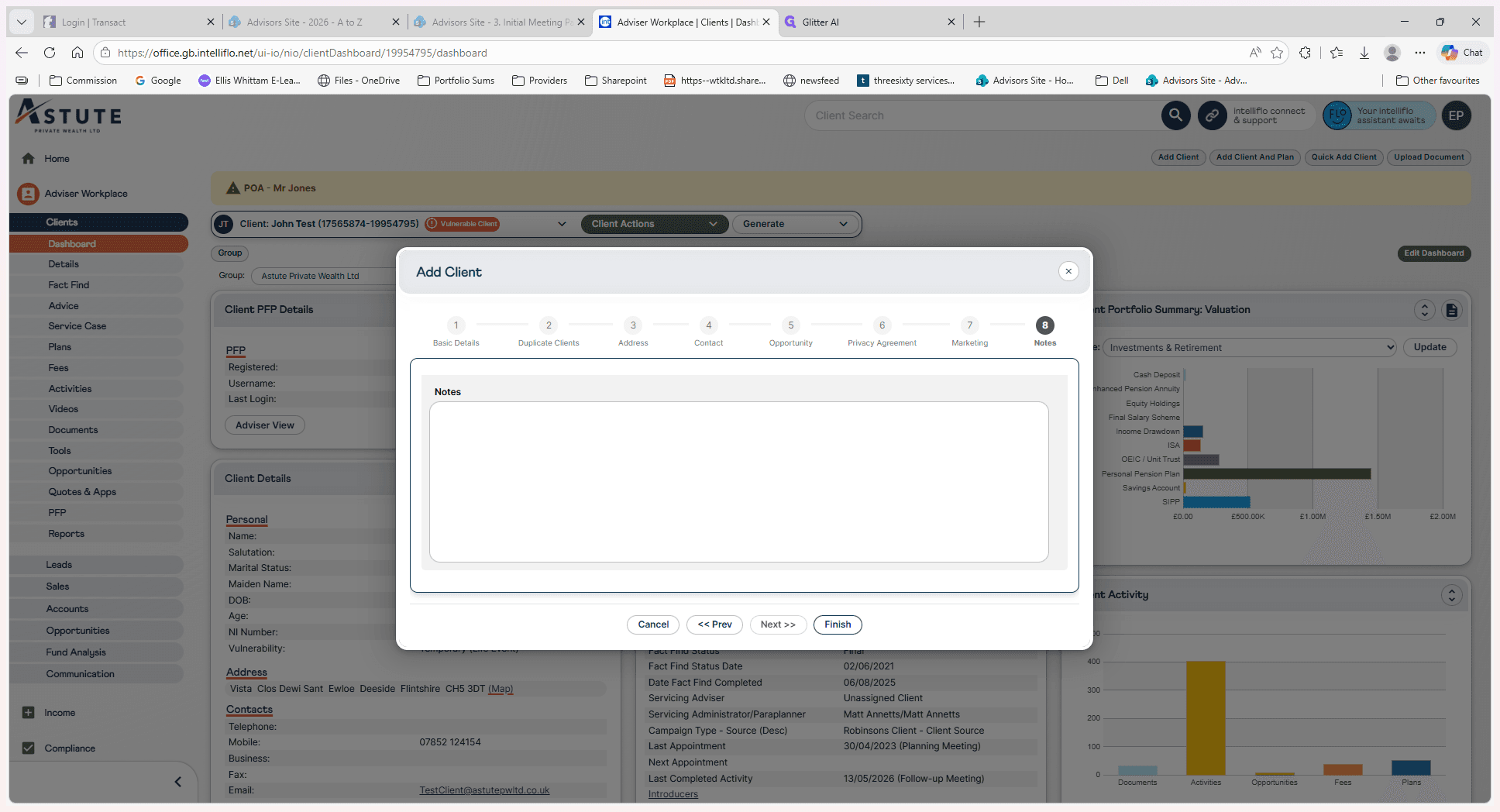
Task: Click POA warning triangle icon
Action: click(232, 188)
